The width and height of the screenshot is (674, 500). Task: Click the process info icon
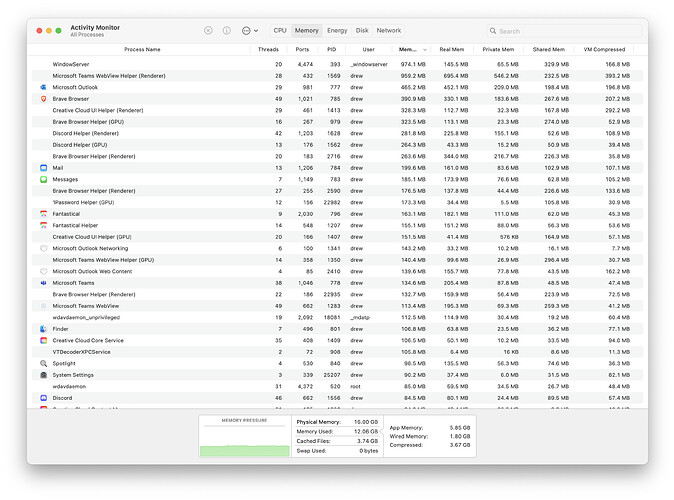pyautogui.click(x=227, y=31)
